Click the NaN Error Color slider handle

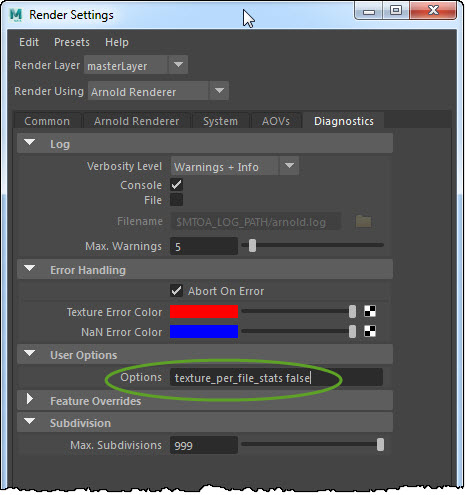pyautogui.click(x=352, y=331)
